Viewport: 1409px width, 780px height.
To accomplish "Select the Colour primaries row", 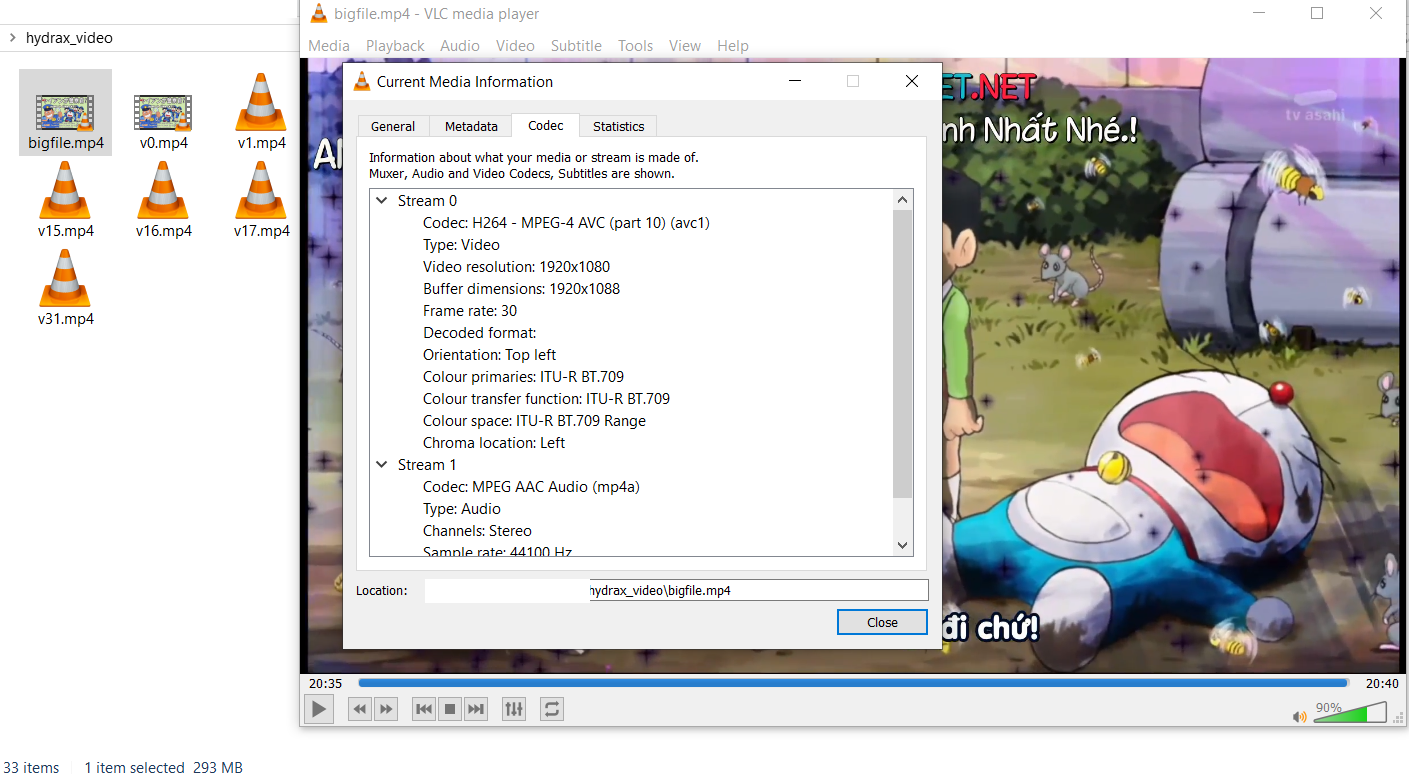I will [x=523, y=377].
